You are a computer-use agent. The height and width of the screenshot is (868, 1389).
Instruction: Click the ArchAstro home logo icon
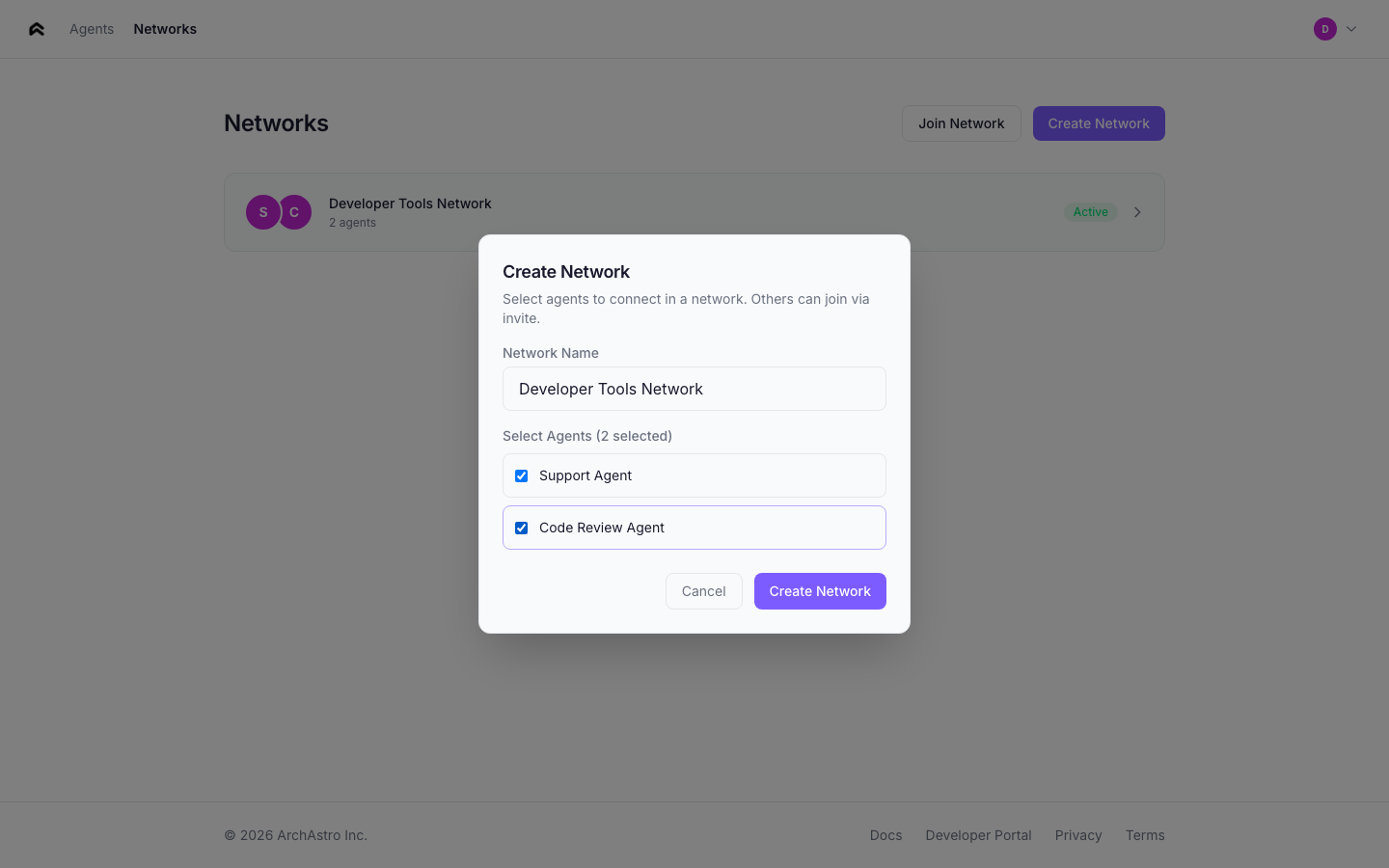coord(37,29)
